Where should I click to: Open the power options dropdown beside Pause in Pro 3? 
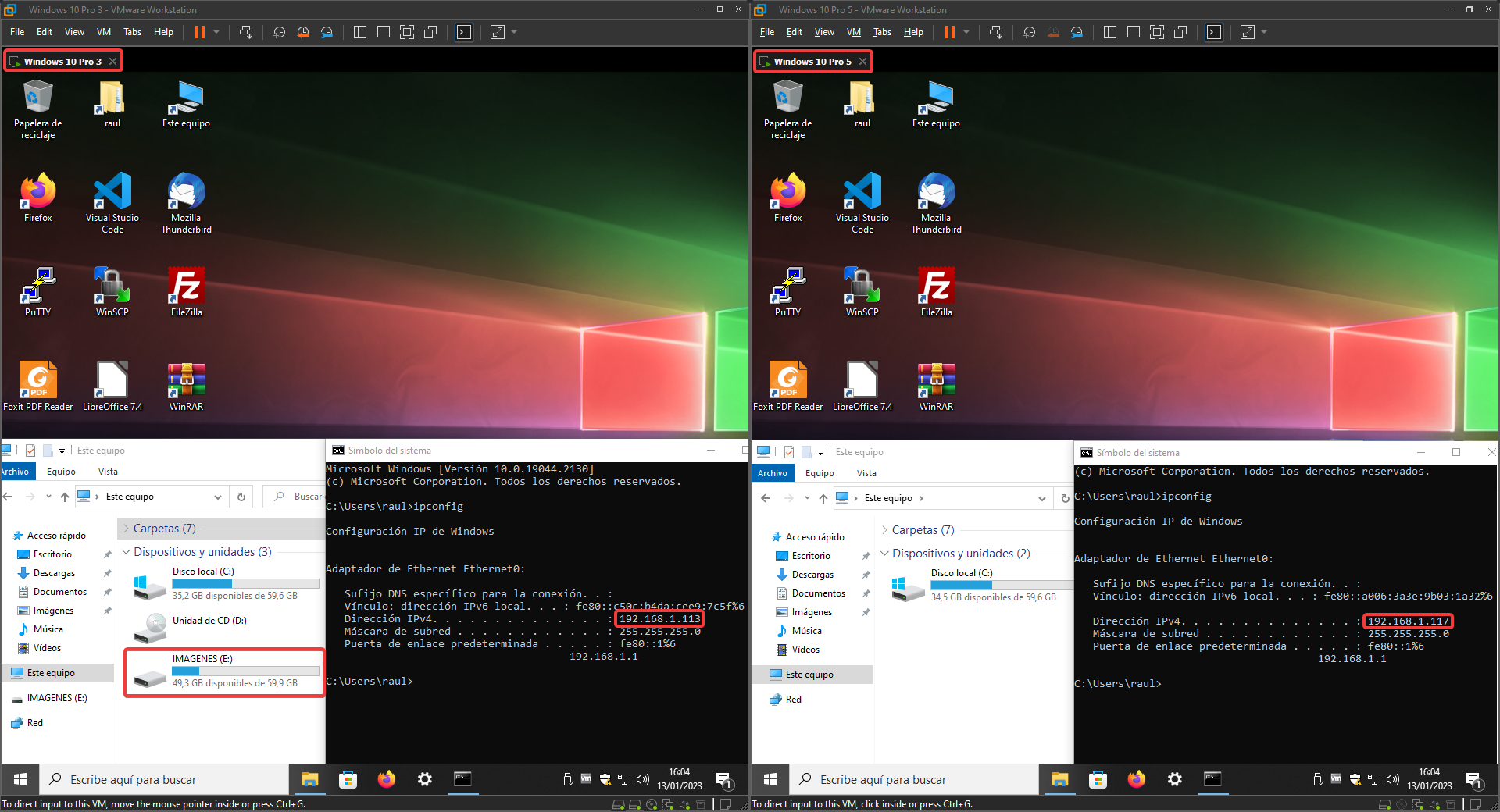click(216, 32)
